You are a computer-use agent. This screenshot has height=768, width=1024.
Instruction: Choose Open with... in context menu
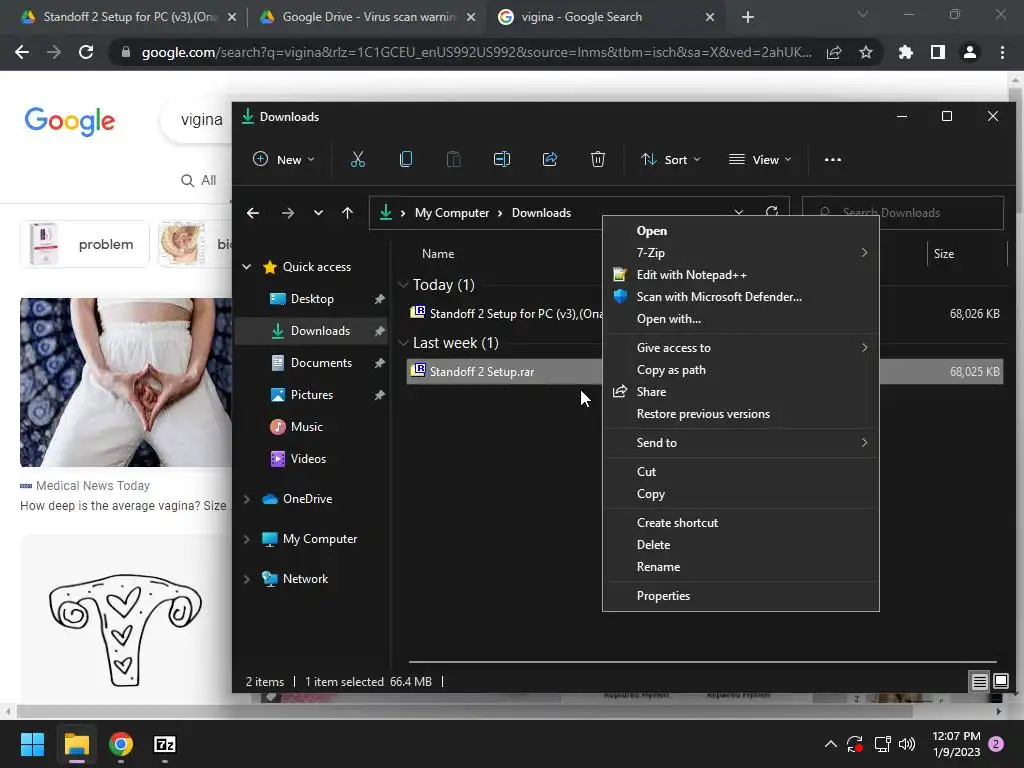[x=741, y=319]
